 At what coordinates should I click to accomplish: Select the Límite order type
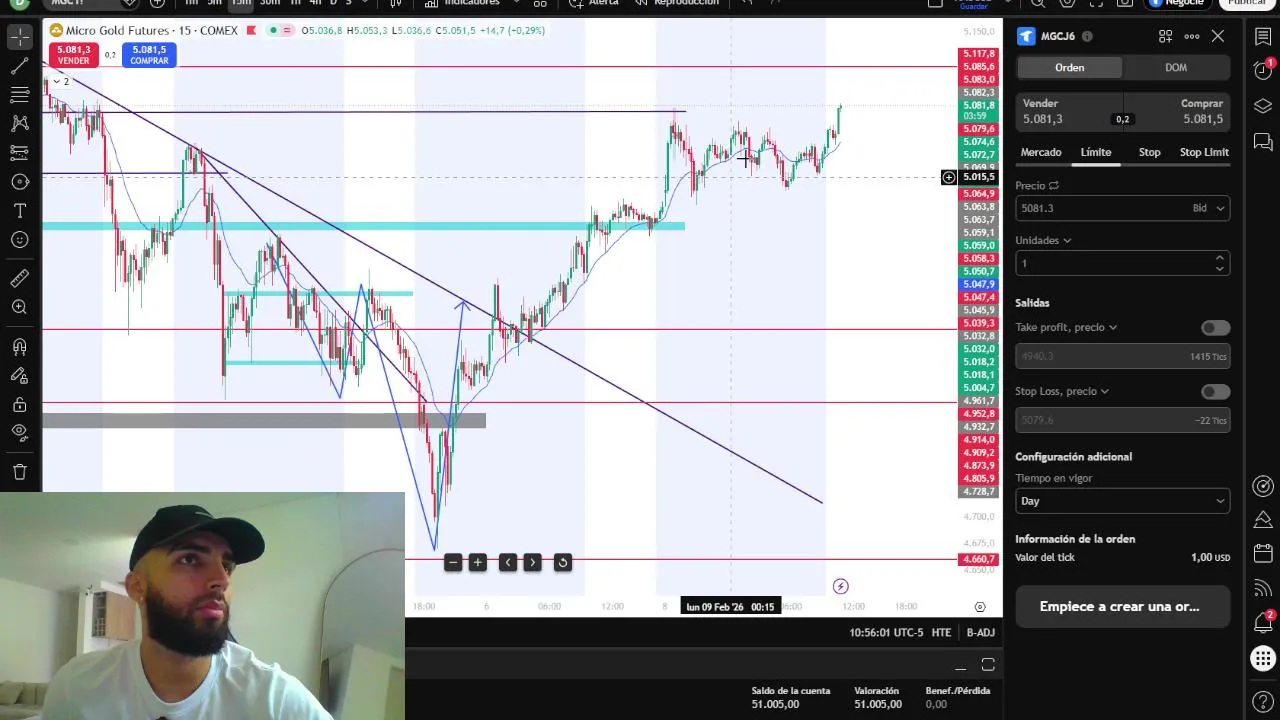[x=1096, y=152]
